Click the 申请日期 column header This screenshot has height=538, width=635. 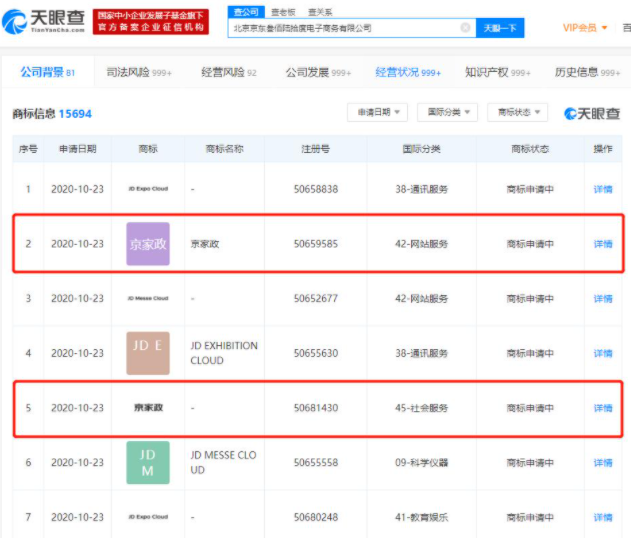pos(78,149)
